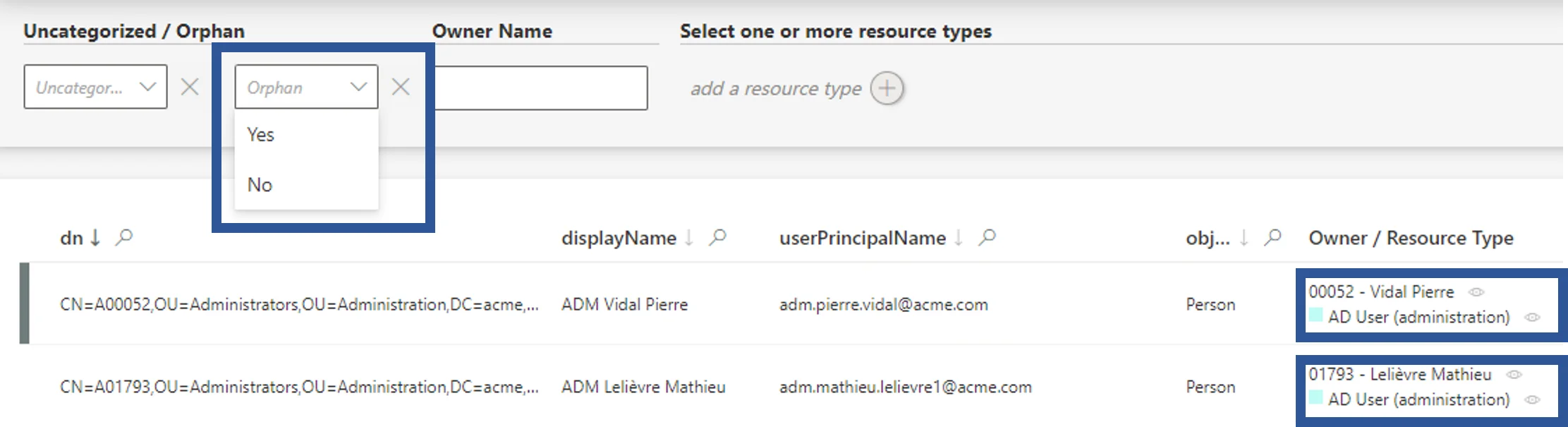View AD User resource type in Lelièvre row
This screenshot has width=1568, height=427.
tap(1532, 400)
